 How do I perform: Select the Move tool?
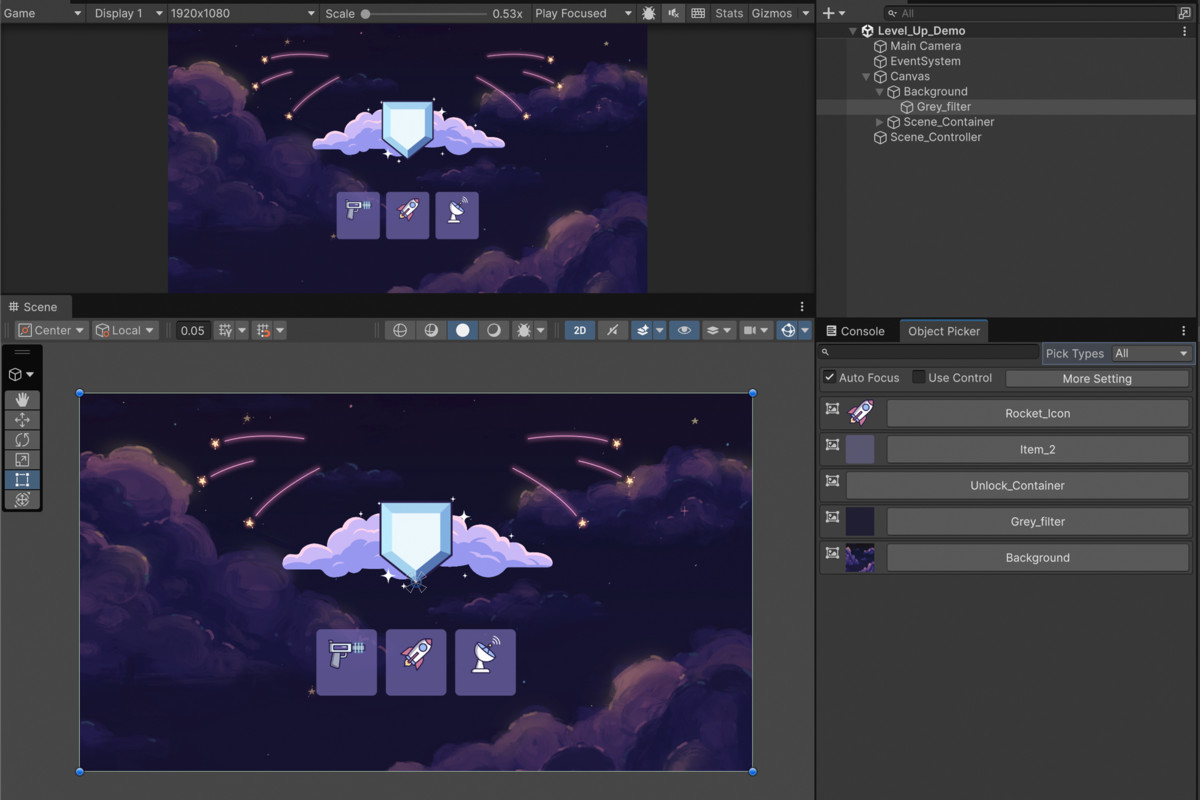[22, 420]
